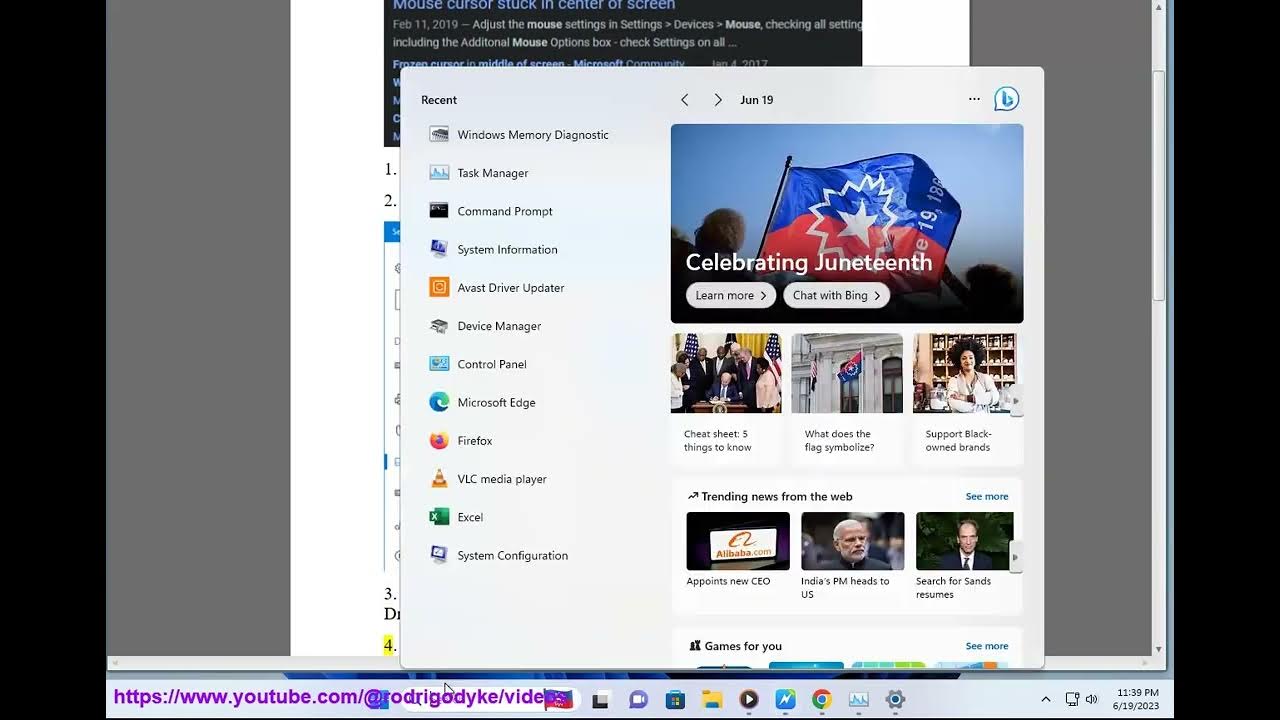Image resolution: width=1280 pixels, height=720 pixels.
Task: Open the media player taskbar icon
Action: click(748, 700)
